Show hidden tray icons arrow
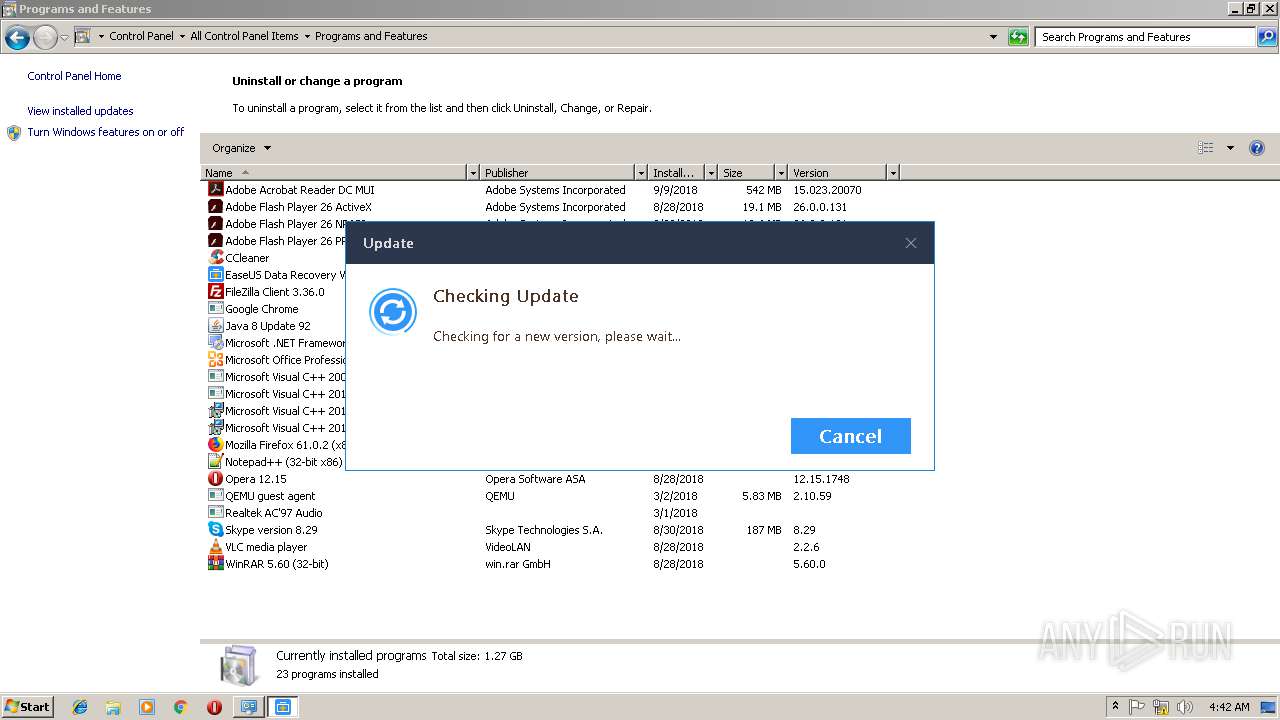 coord(1115,707)
